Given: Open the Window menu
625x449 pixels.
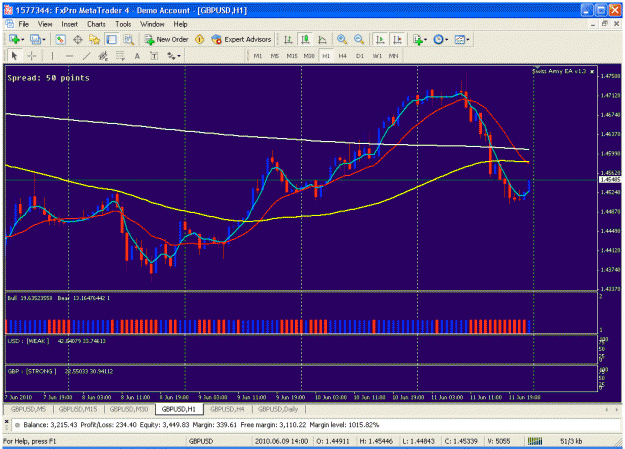Looking at the screenshot, I should coord(152,24).
